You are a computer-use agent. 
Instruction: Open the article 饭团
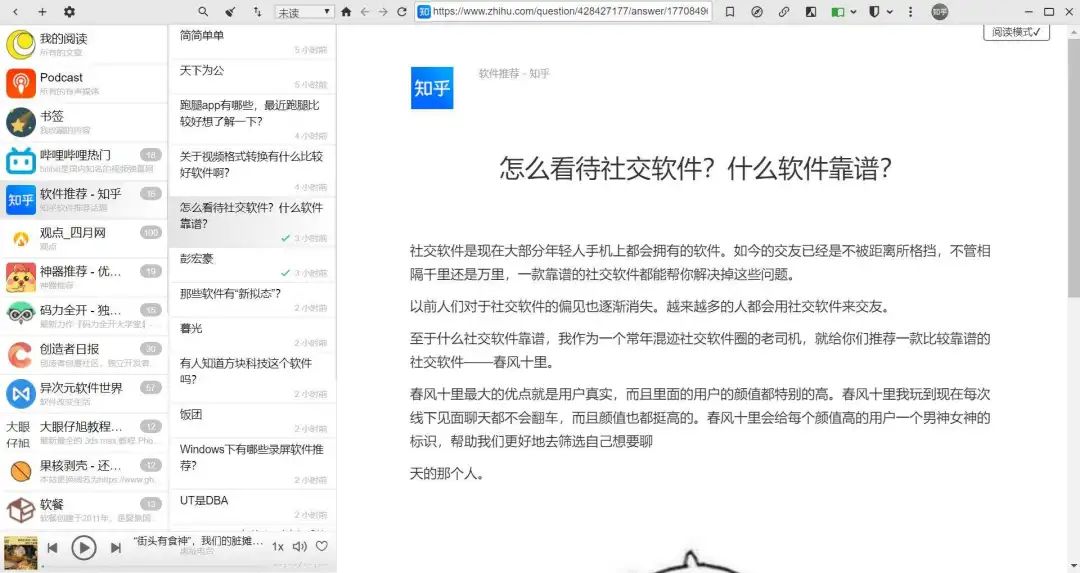click(252, 420)
